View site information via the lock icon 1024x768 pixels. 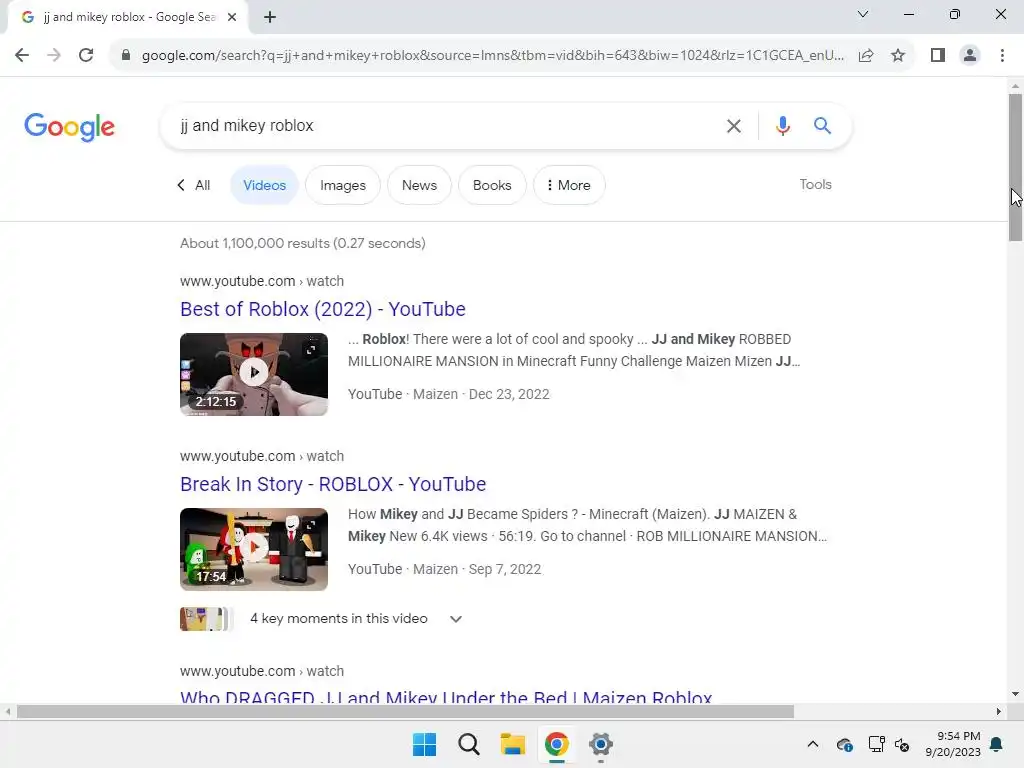click(x=126, y=55)
